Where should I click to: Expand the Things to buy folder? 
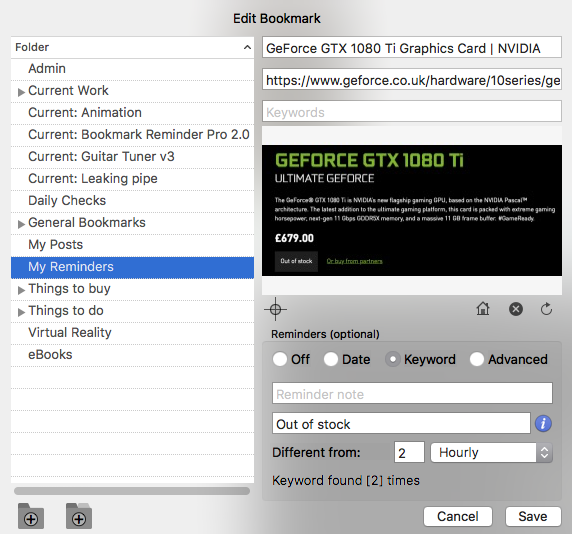point(21,290)
